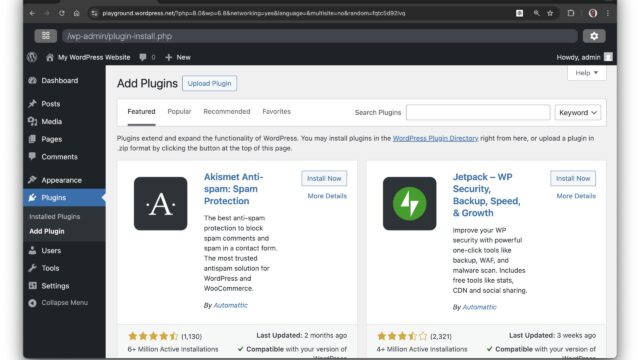
Task: Click the Playground URL path field
Action: (x=320, y=36)
